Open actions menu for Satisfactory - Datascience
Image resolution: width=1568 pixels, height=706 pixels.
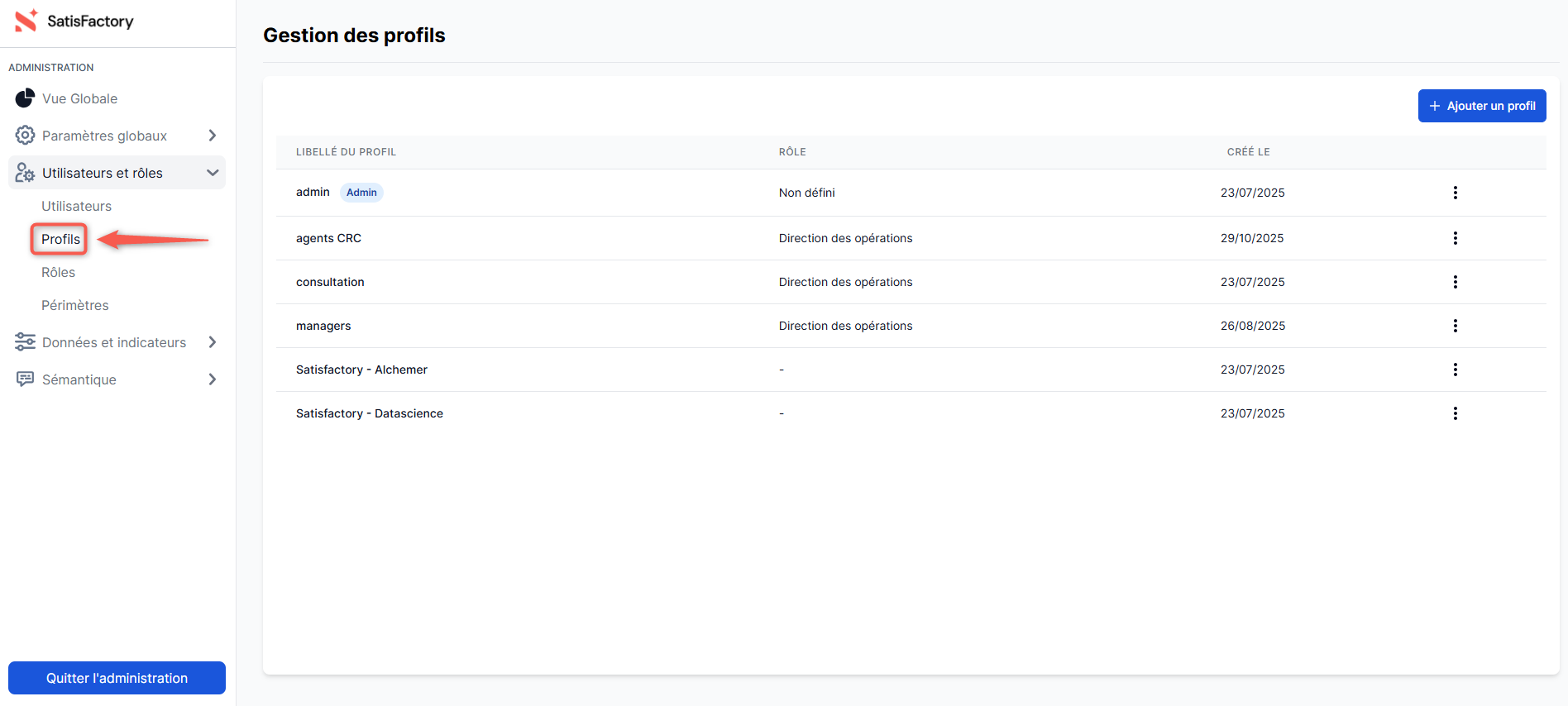(x=1455, y=413)
